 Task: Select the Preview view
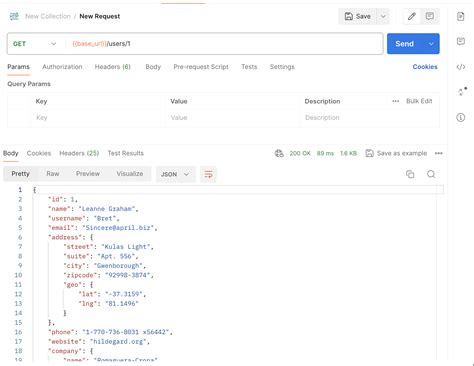coord(88,174)
